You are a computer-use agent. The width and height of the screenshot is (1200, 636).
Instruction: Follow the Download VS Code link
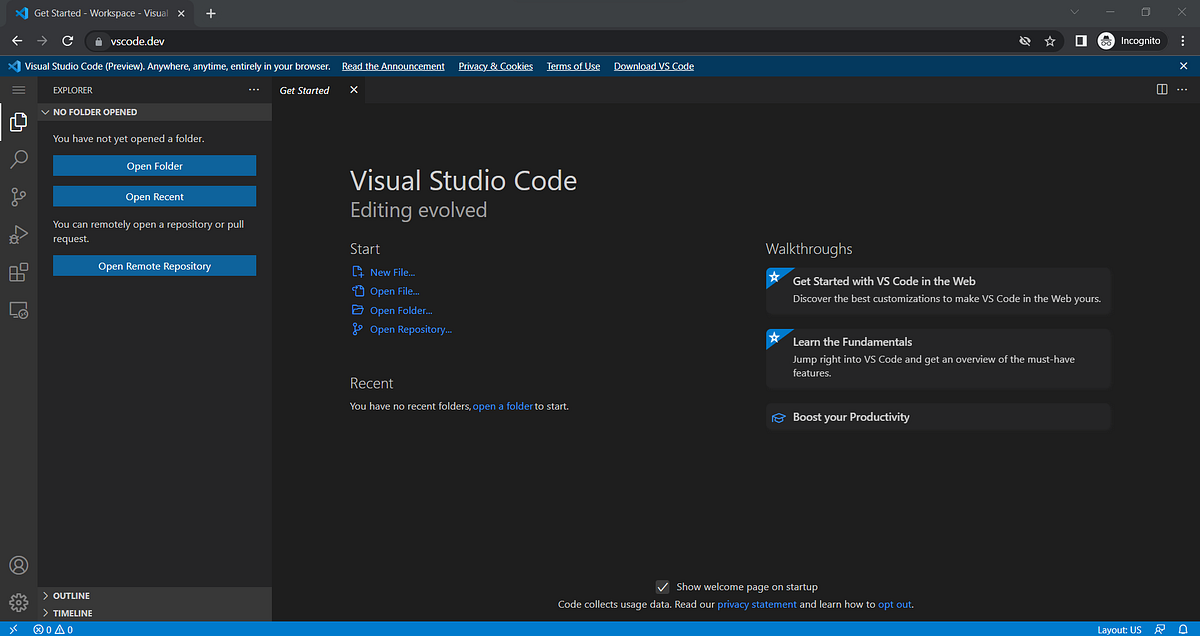click(653, 66)
